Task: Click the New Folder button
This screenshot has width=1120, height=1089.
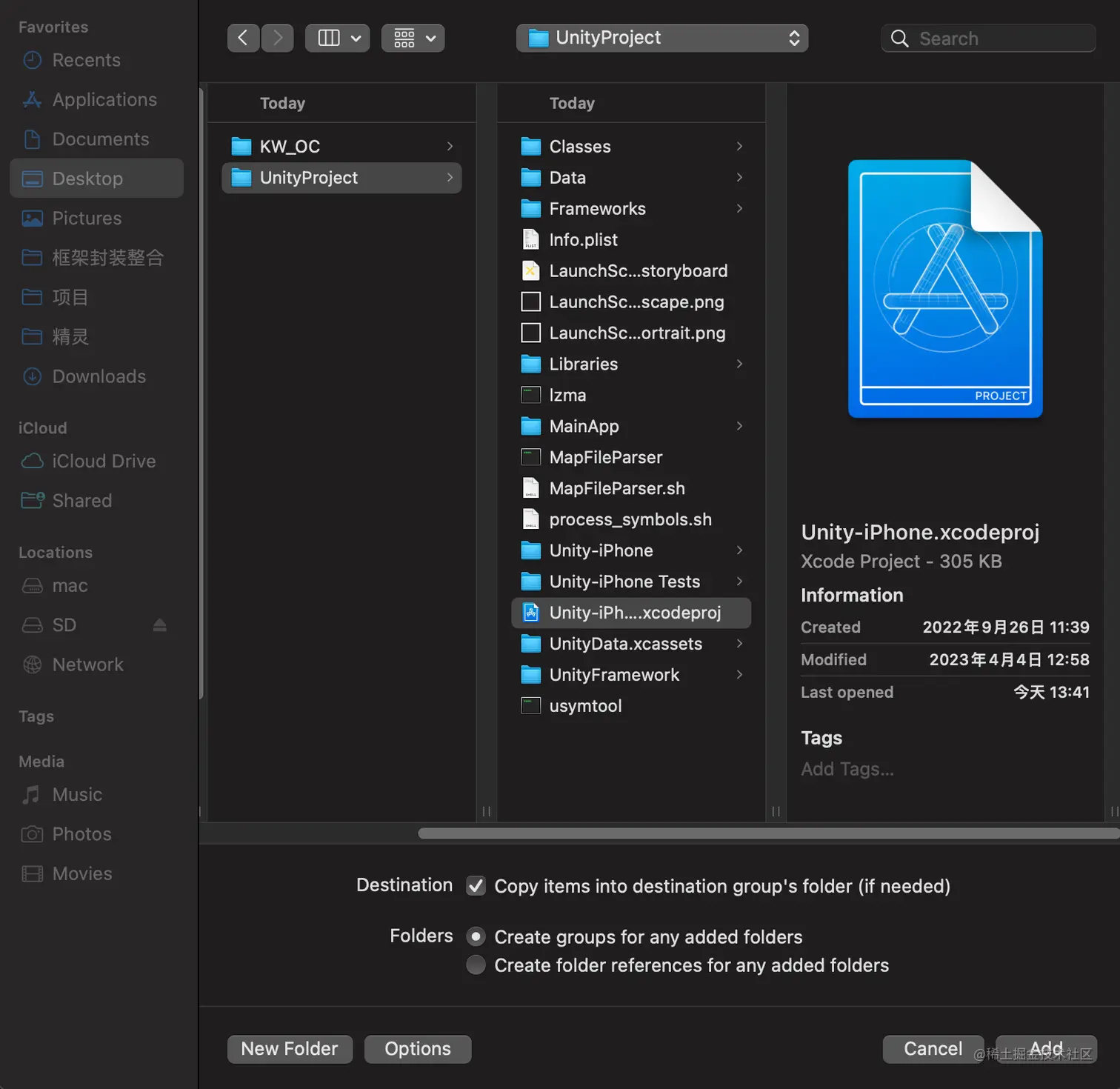Action: pos(290,1049)
